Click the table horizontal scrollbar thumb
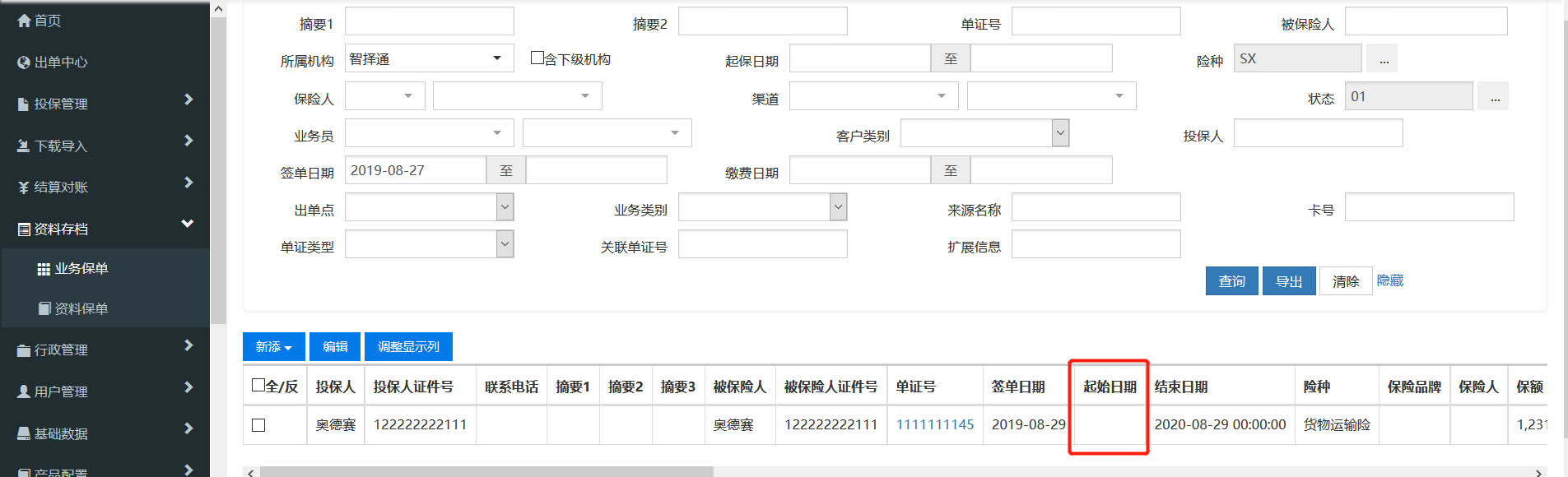The image size is (1568, 477). tap(486, 472)
